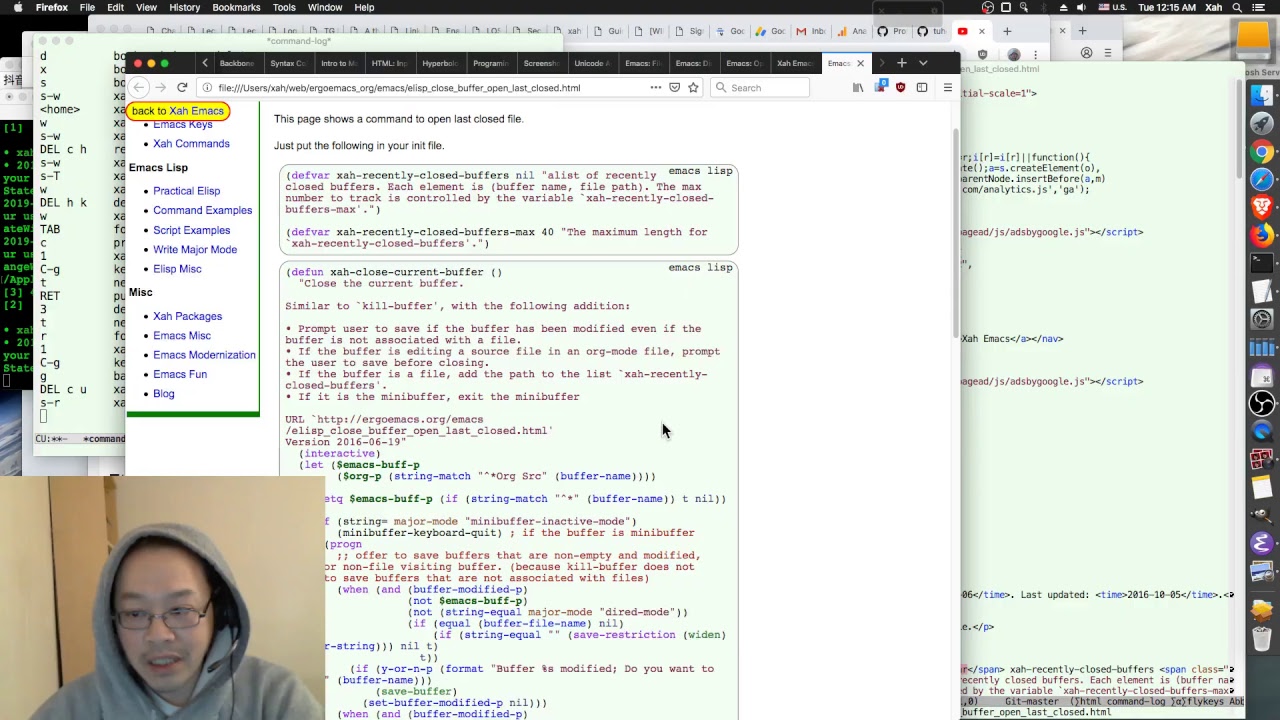
Task: Close the active Emacs tab
Action: pyautogui.click(x=860, y=63)
